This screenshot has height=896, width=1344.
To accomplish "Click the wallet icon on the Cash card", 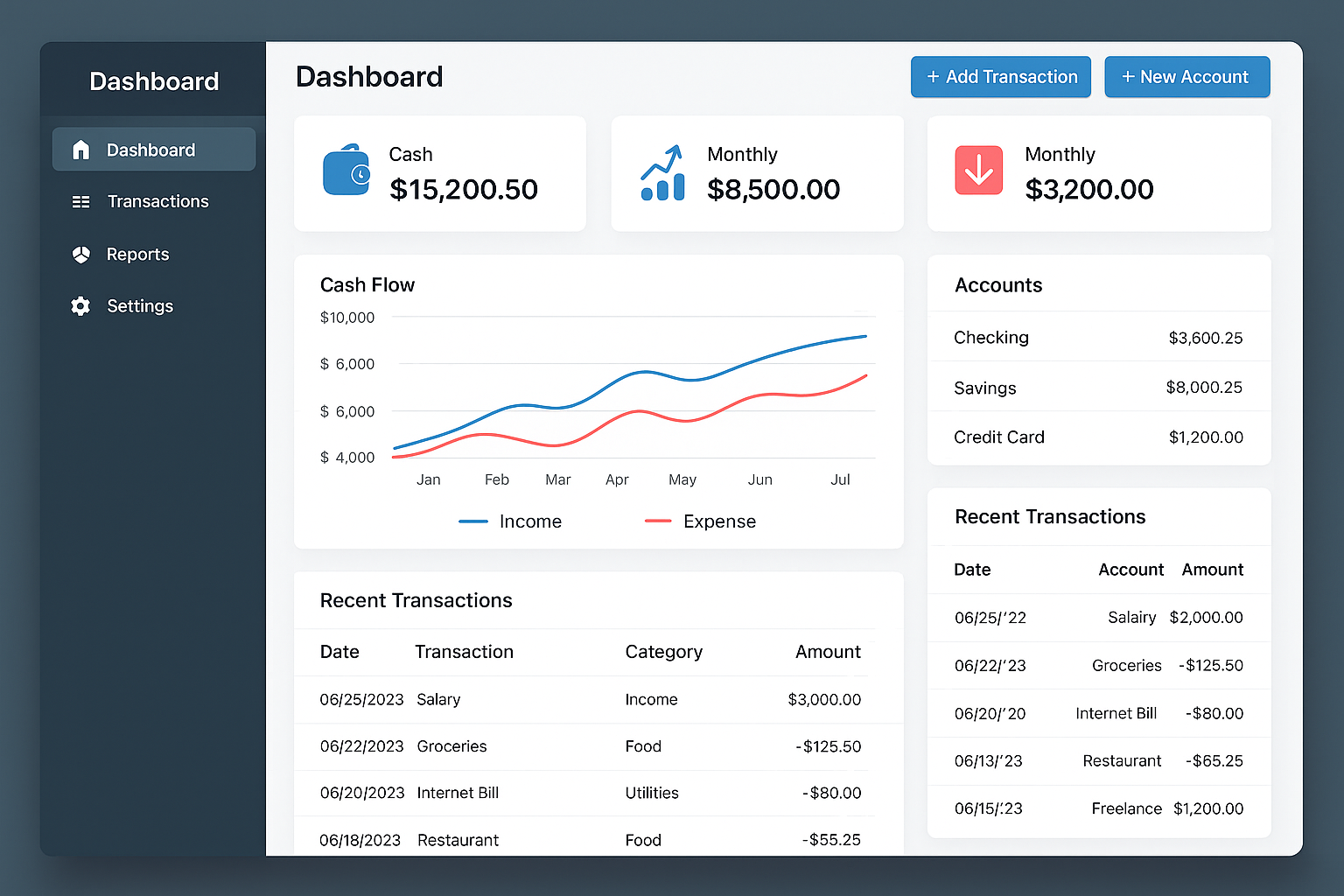I will (346, 171).
